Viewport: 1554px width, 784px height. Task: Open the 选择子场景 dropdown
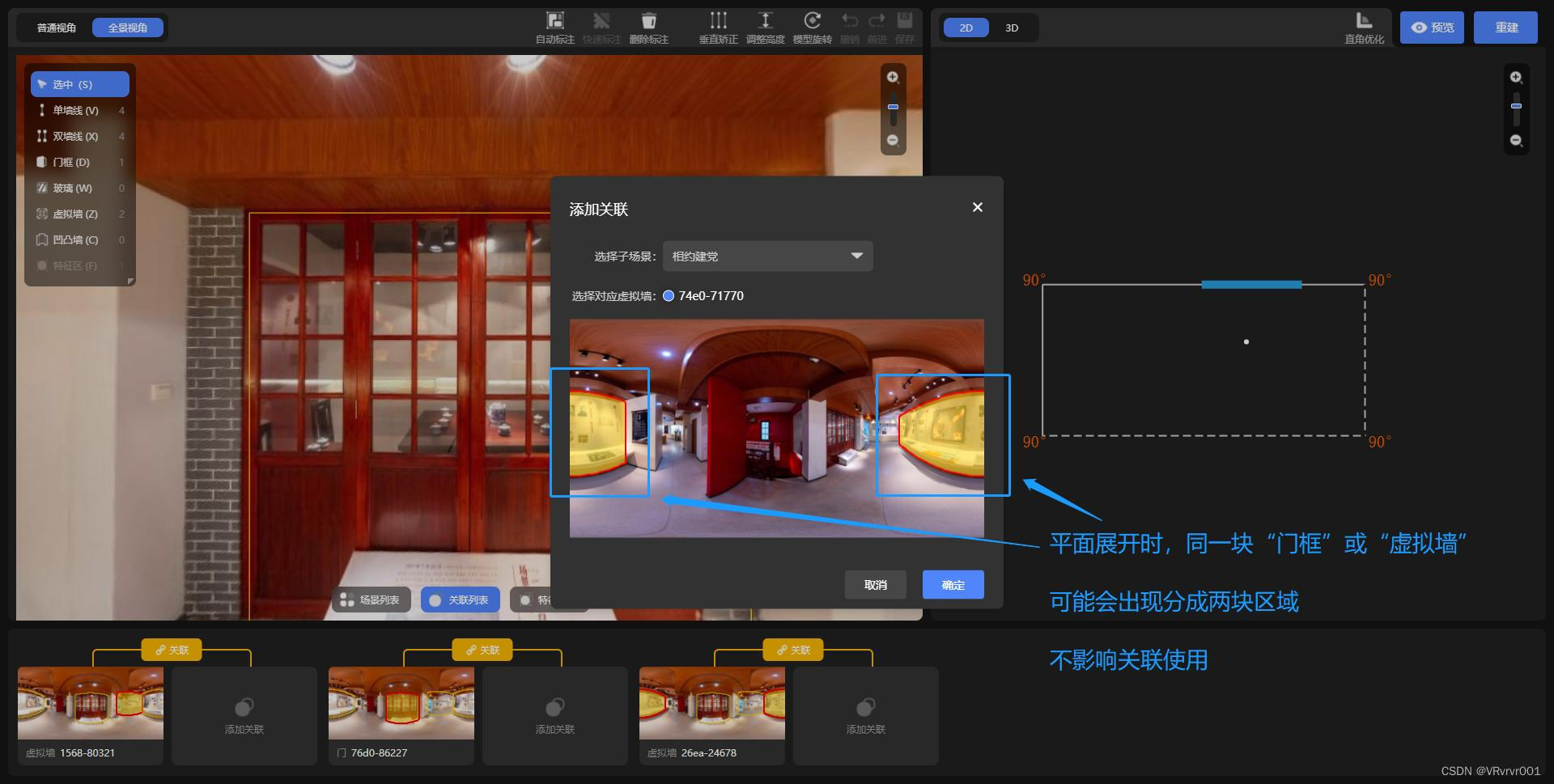(x=767, y=256)
